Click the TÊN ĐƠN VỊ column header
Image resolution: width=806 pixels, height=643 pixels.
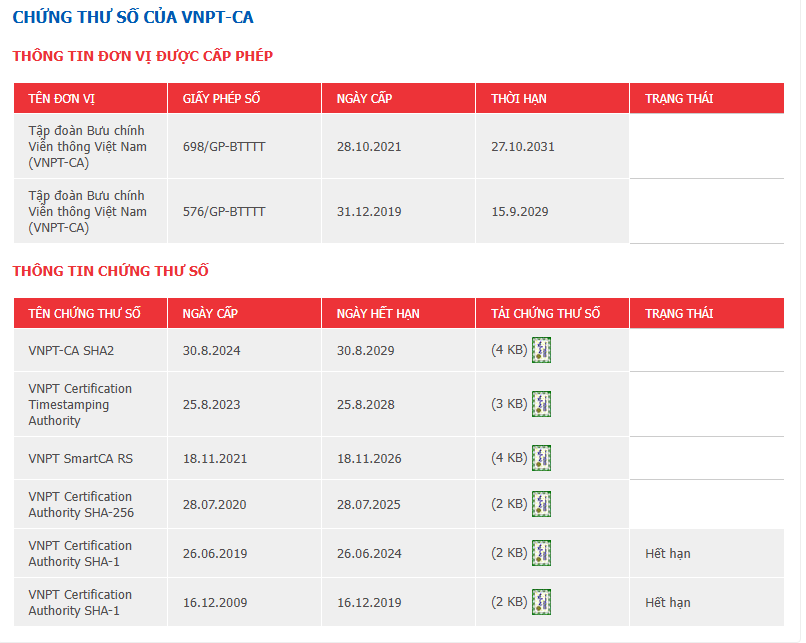tap(90, 98)
